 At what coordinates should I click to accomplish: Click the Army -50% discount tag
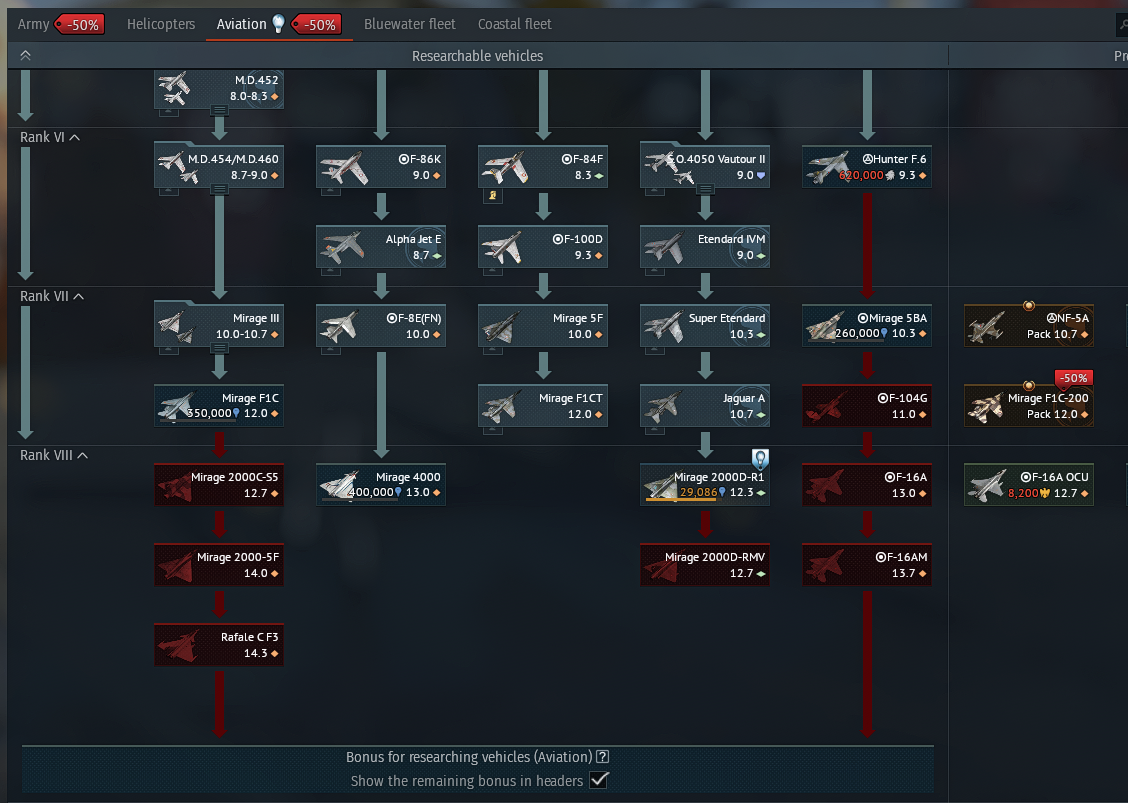pos(80,24)
